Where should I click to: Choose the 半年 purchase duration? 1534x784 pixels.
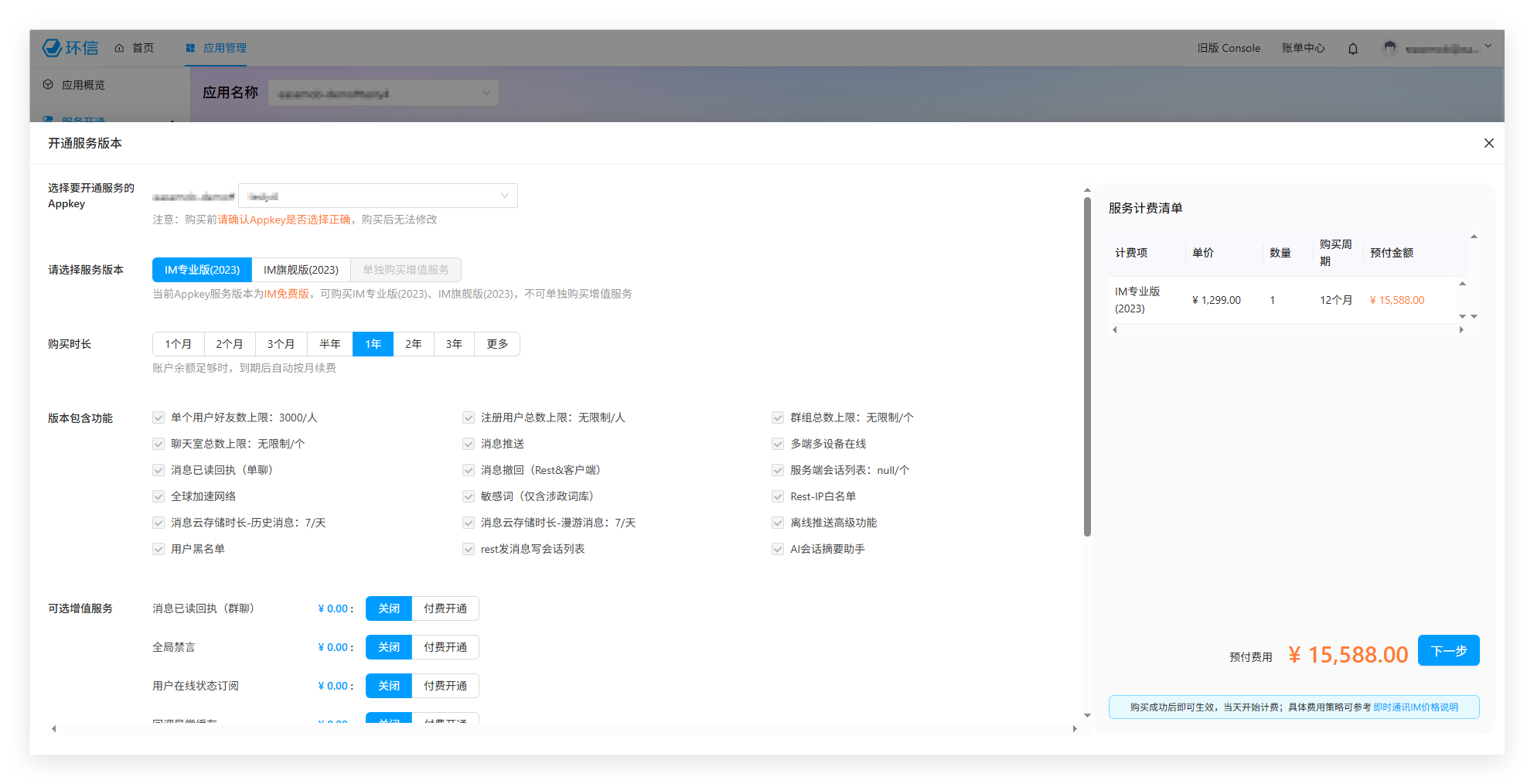pos(329,344)
